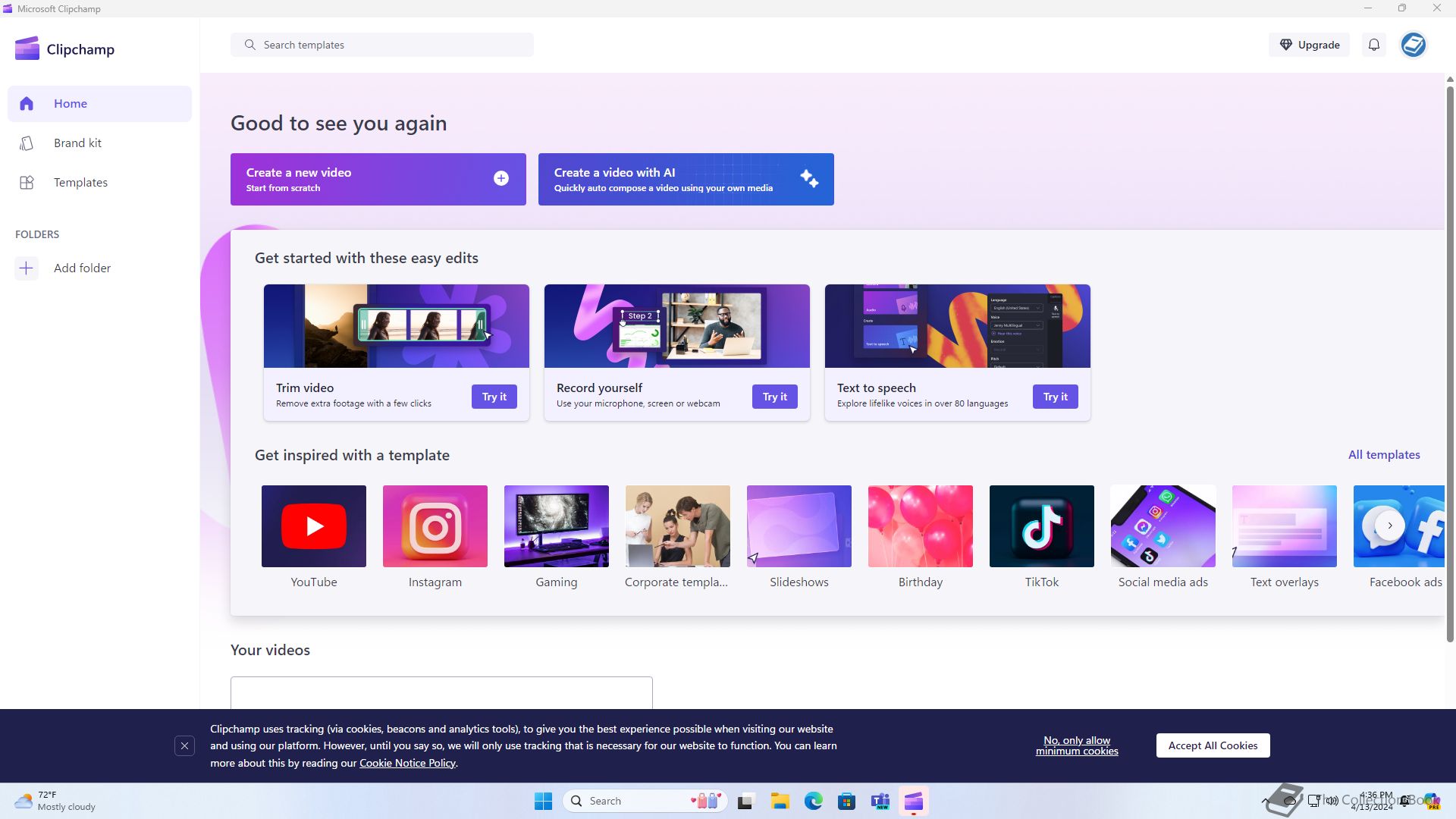The height and width of the screenshot is (819, 1456).
Task: Show the next templates with the arrow
Action: (x=1389, y=526)
